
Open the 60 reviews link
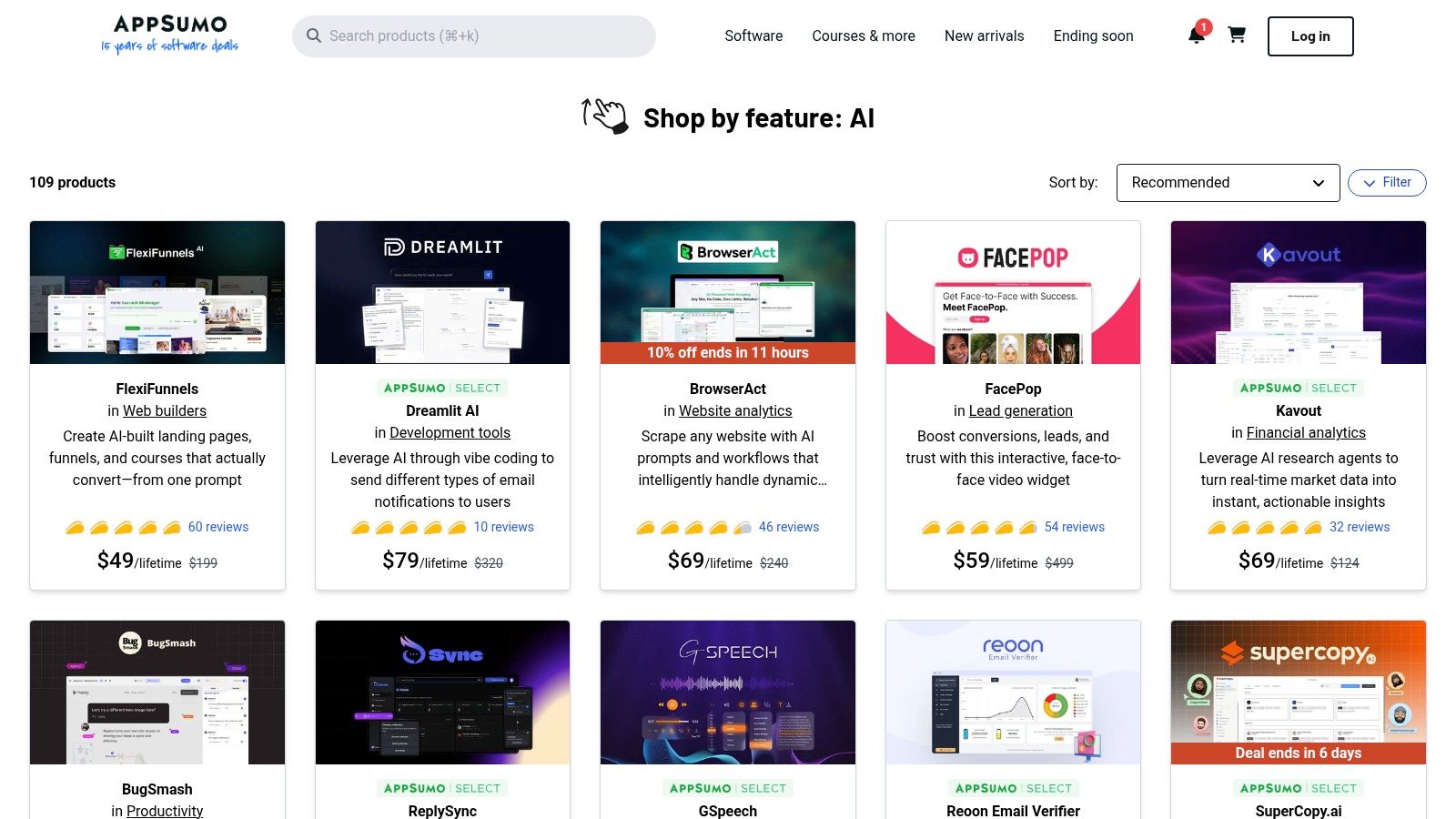pos(218,527)
